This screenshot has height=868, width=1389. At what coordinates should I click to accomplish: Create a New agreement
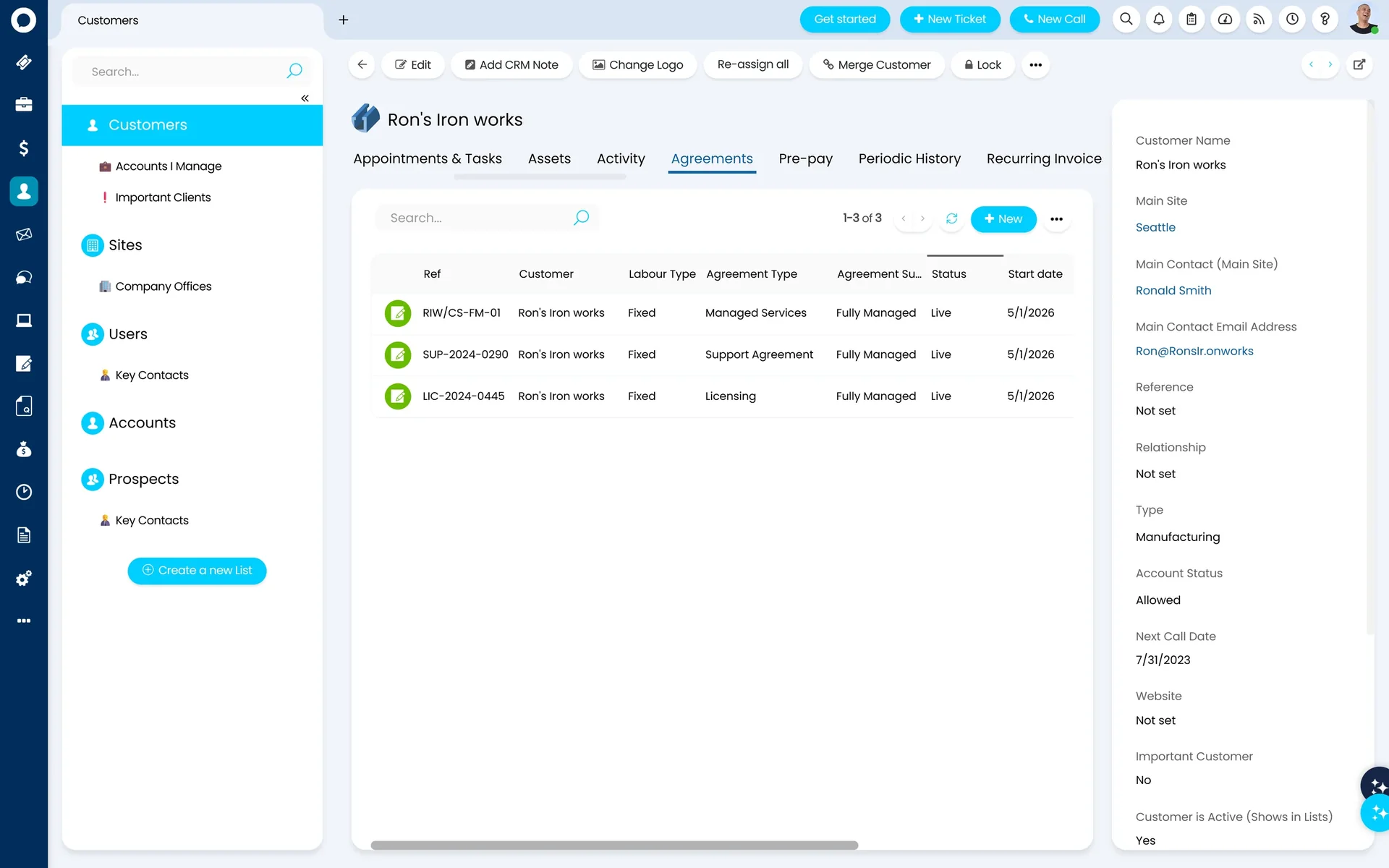point(1003,218)
